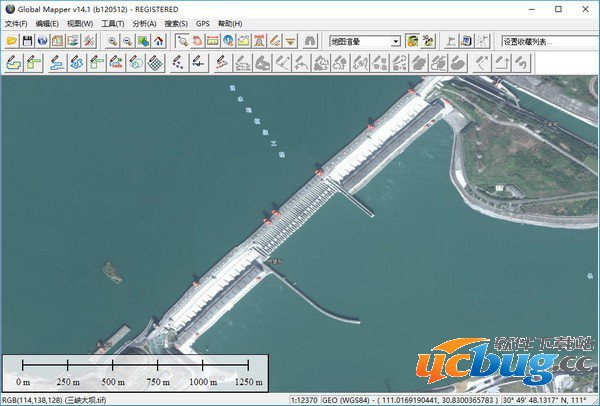600x406 pixels.
Task: Expand the toolbar overflow down arrow
Action: [x=290, y=41]
